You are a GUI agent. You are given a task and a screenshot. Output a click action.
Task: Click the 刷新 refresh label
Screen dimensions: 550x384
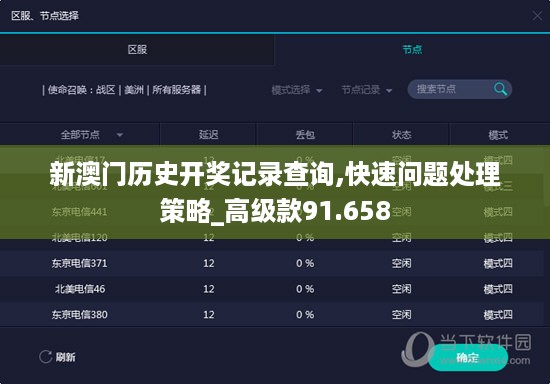pos(66,357)
